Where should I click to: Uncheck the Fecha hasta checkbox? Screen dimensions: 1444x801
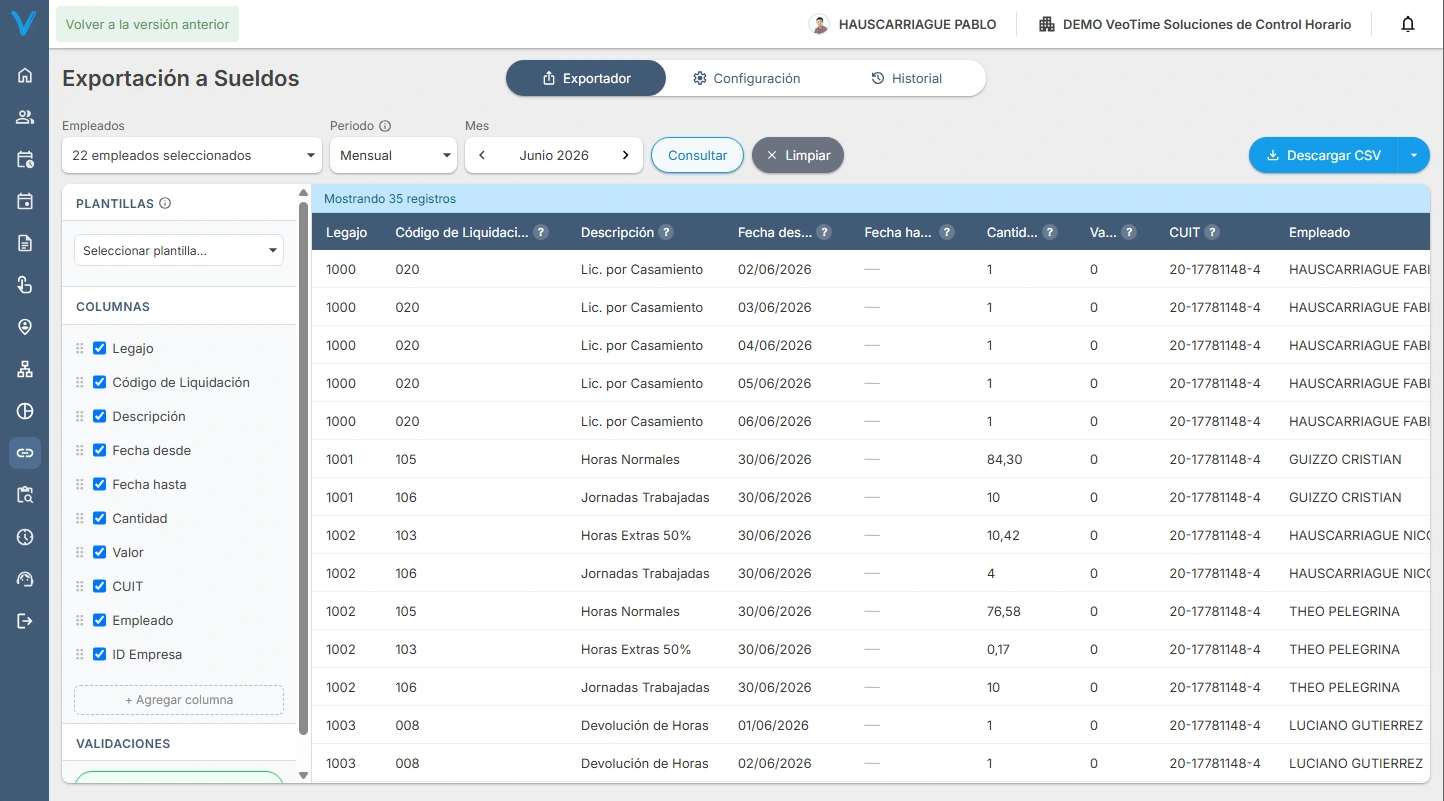[x=99, y=484]
